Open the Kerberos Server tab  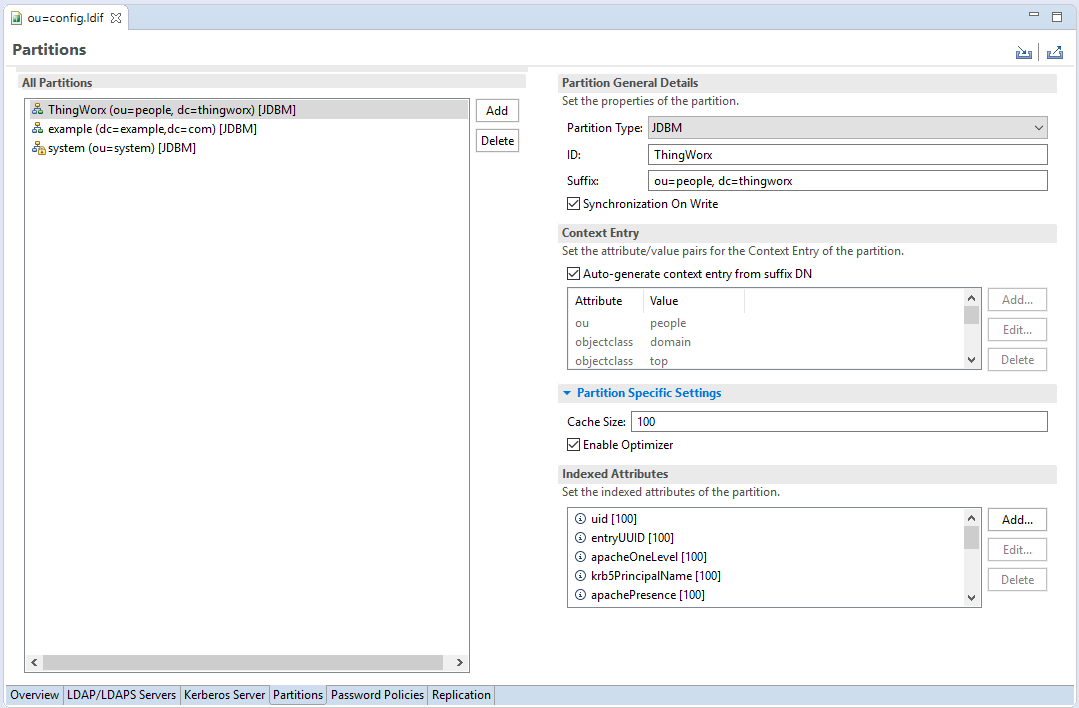(x=224, y=694)
